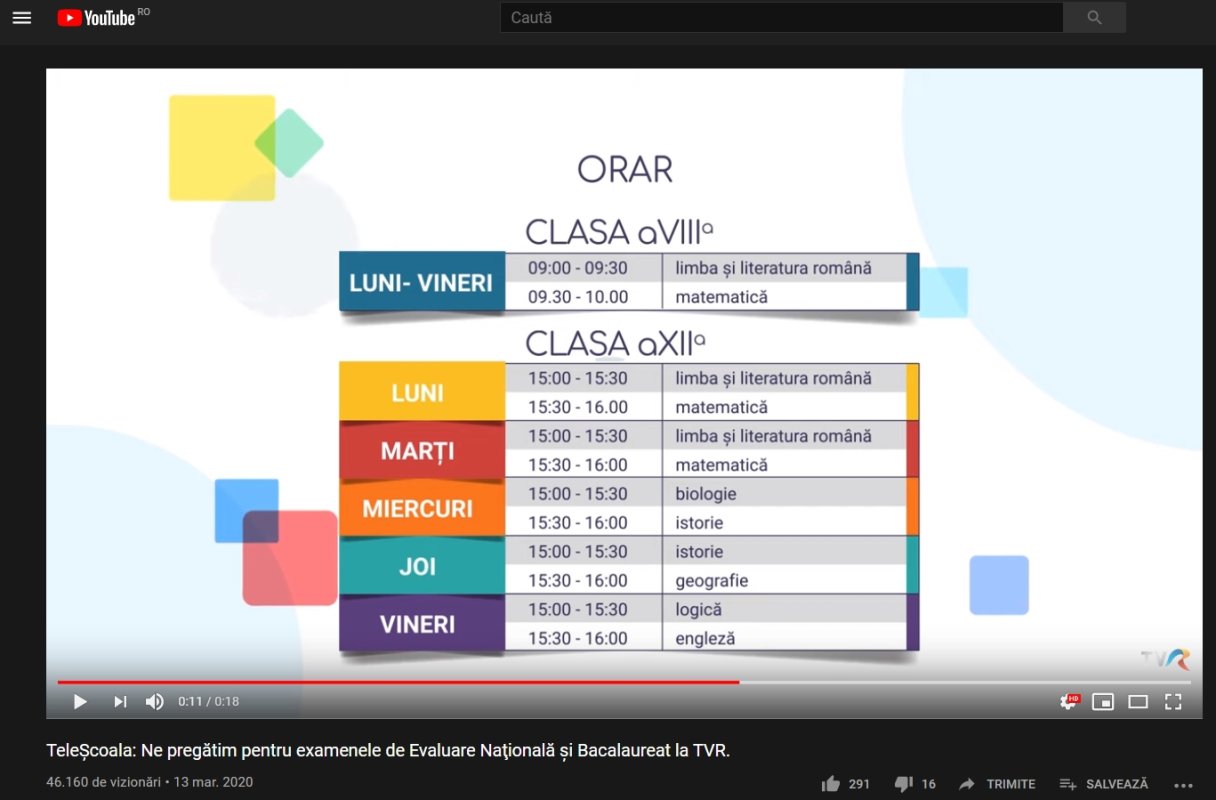This screenshot has width=1216, height=800.
Task: Switch to theater mode
Action: (1136, 701)
